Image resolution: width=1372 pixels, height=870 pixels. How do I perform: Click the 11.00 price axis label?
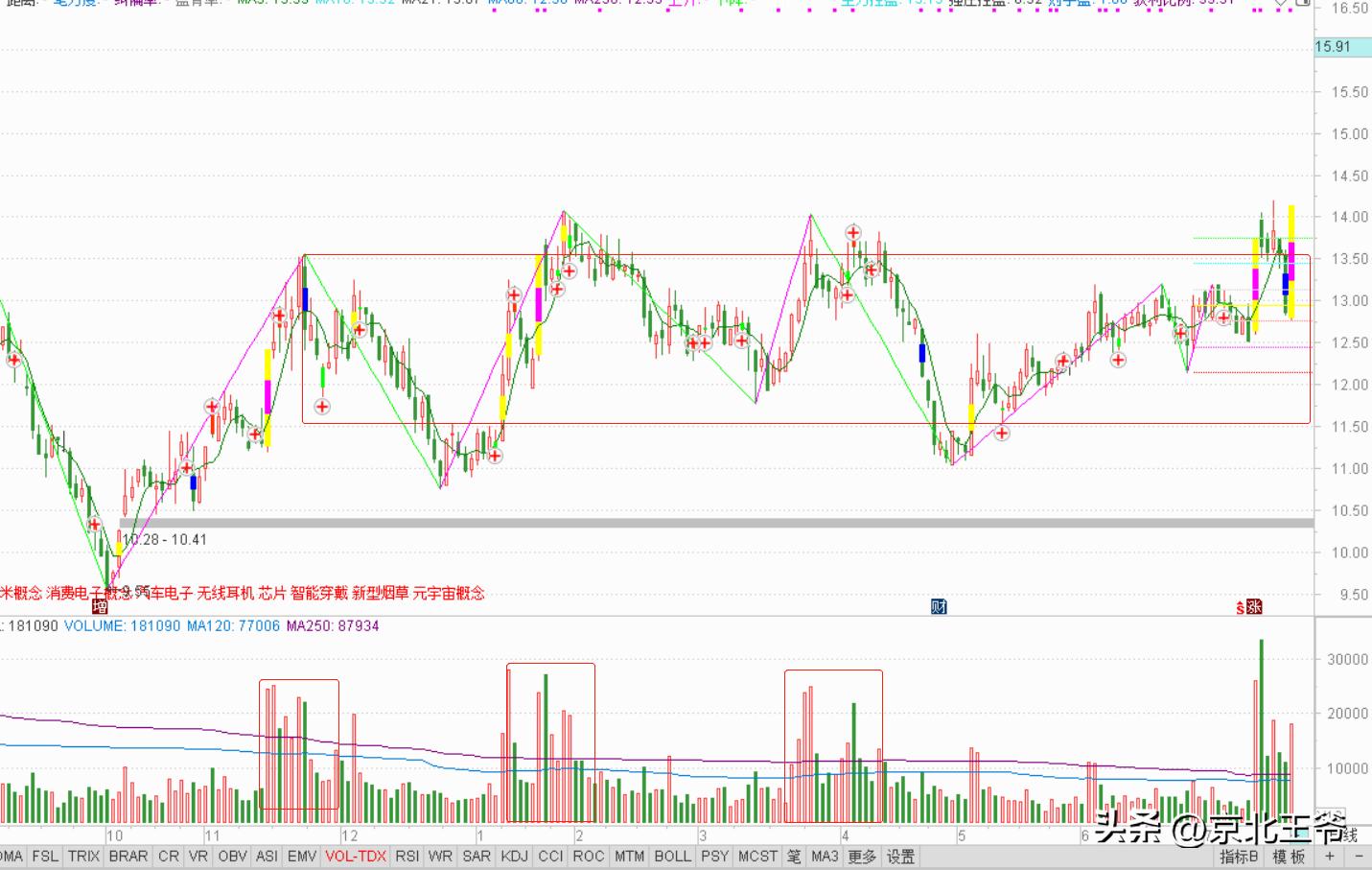[x=1349, y=468]
